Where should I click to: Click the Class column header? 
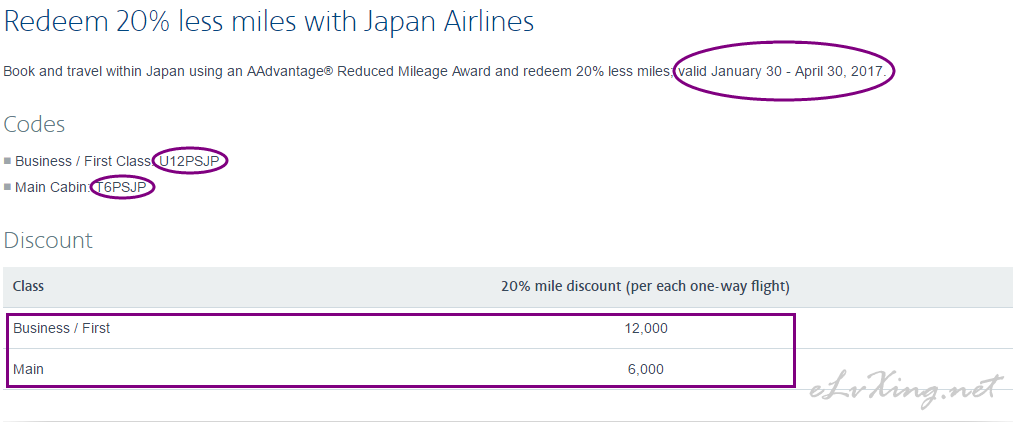pos(28,286)
